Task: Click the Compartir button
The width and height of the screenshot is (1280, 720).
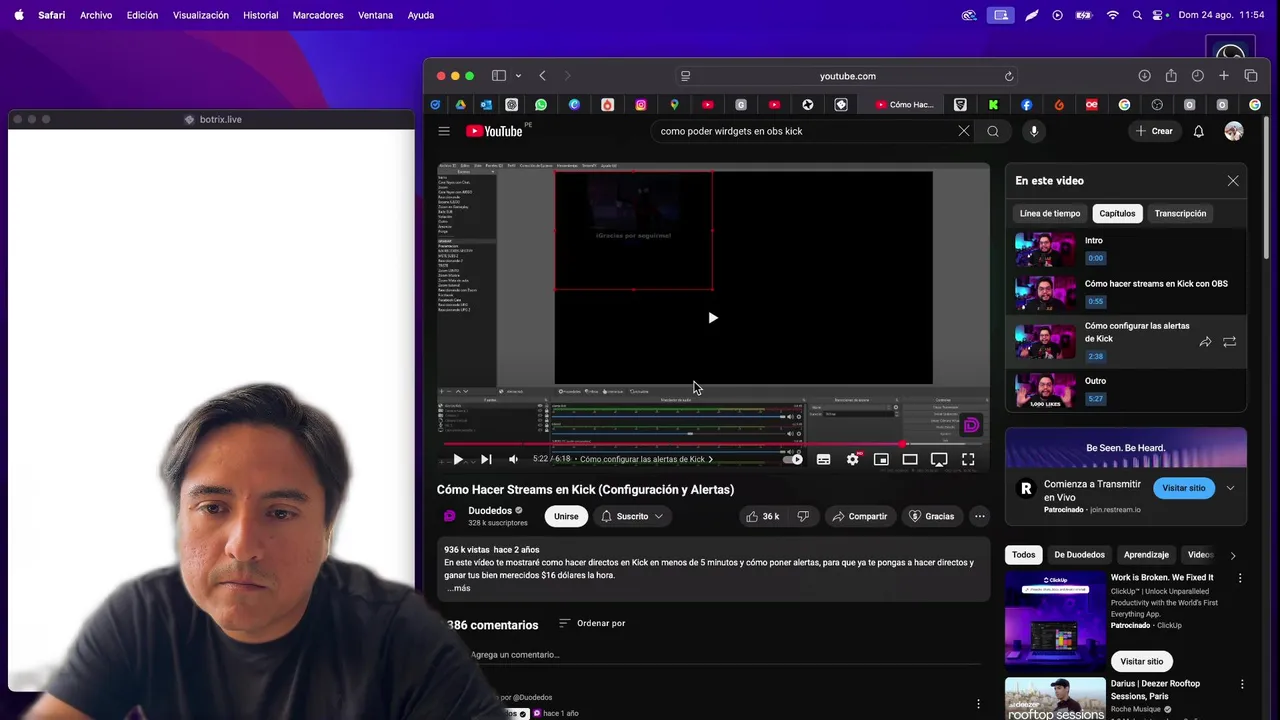Action: pos(859,516)
